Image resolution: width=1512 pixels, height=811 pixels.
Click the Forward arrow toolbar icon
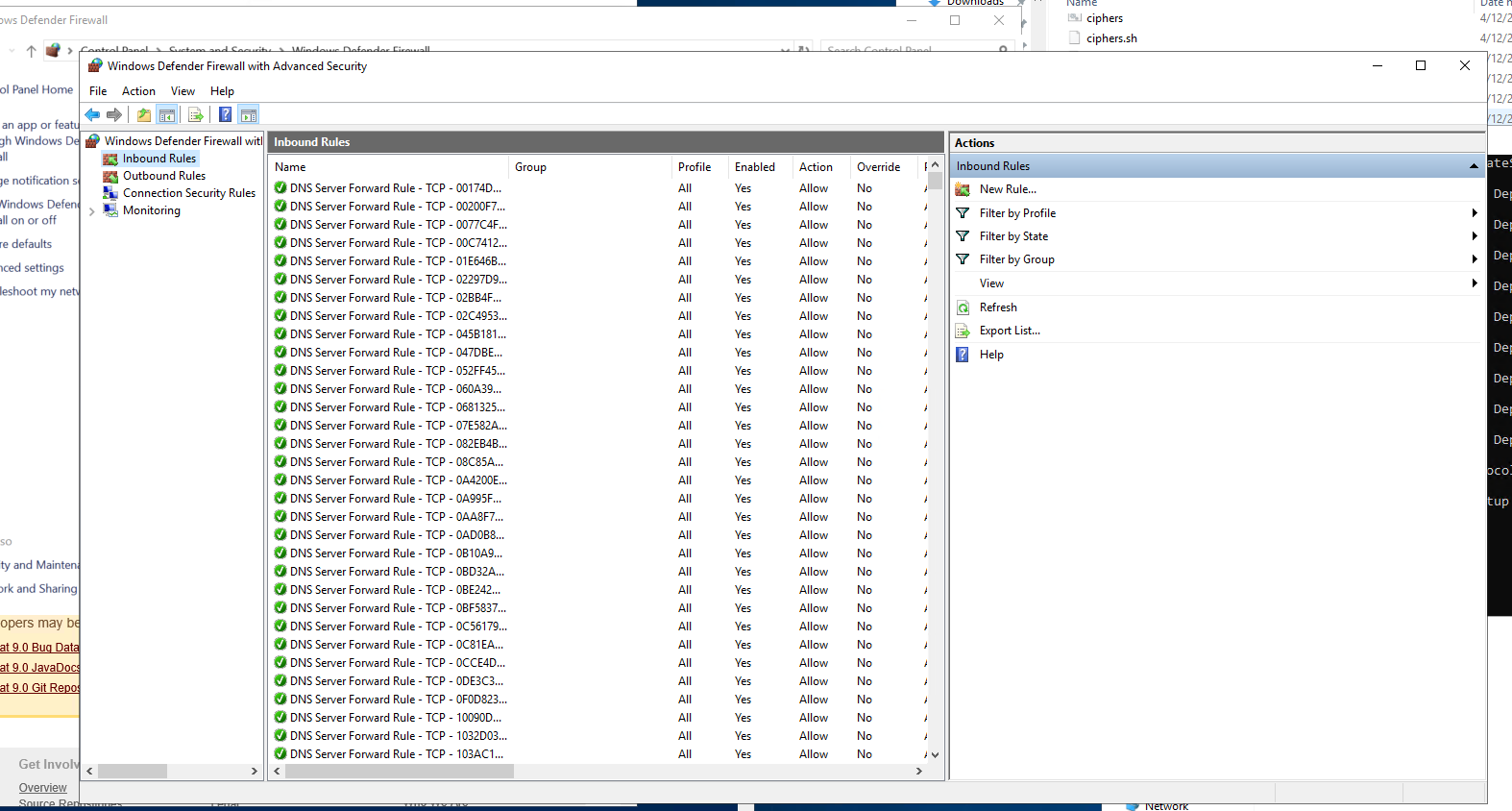[x=114, y=115]
